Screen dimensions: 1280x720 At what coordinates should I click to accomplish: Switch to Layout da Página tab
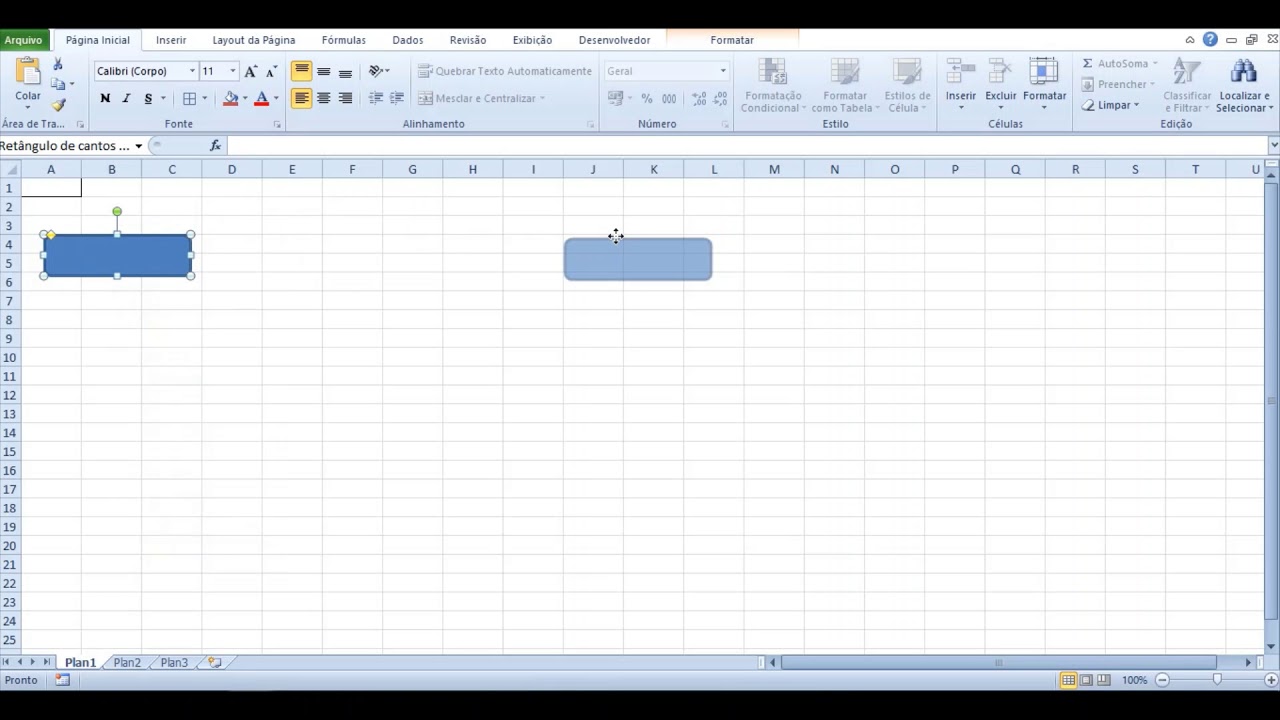[x=254, y=40]
